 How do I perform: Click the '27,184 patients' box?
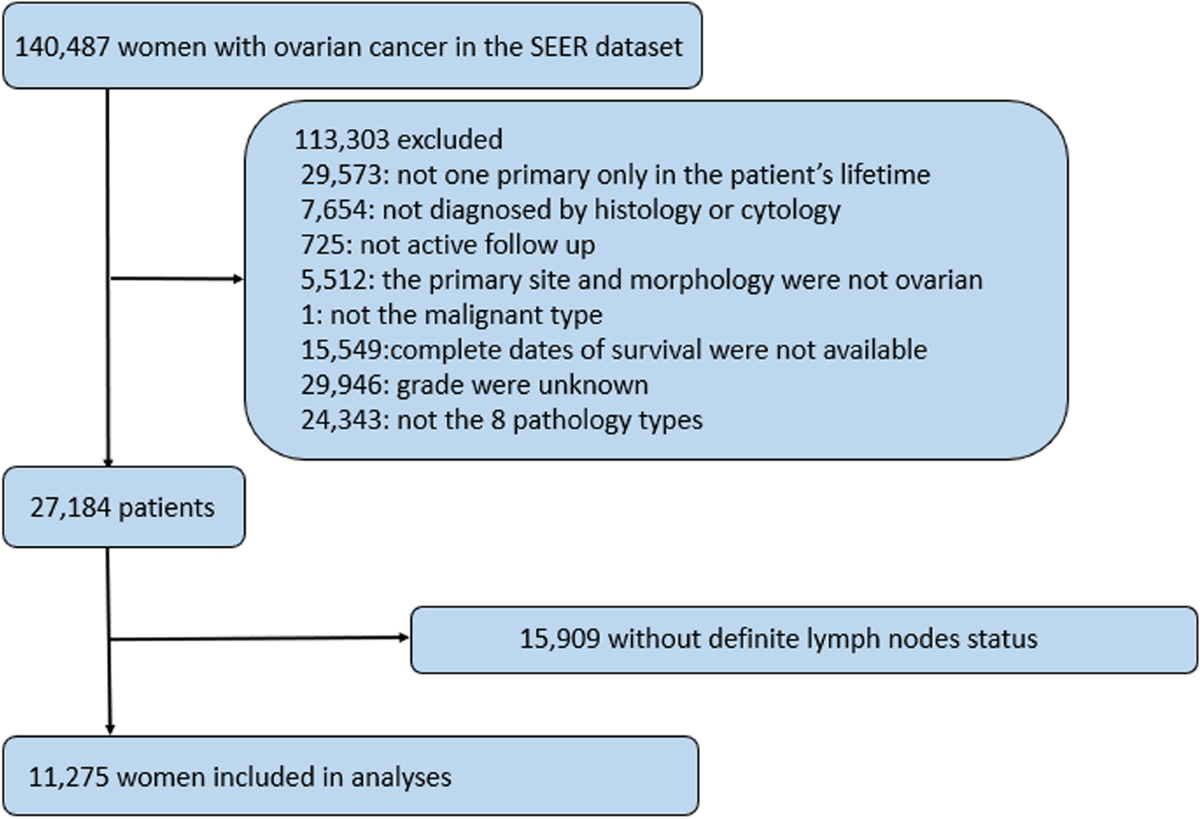pos(123,507)
